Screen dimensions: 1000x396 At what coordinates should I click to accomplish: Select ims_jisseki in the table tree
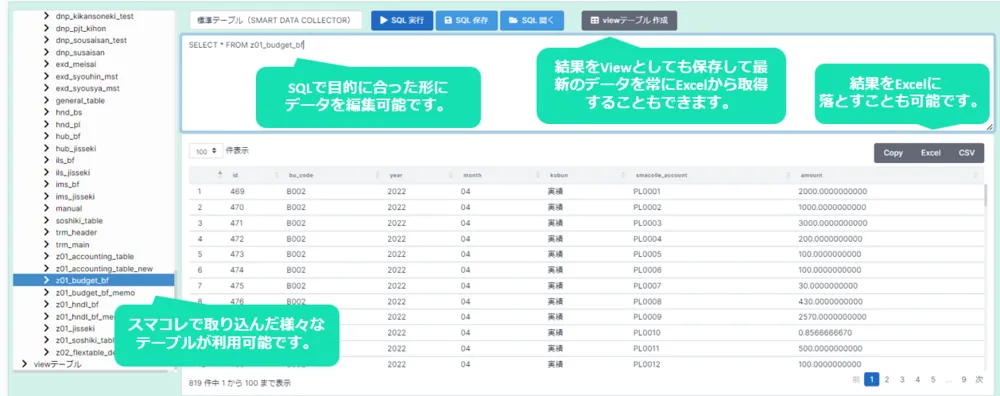[x=75, y=196]
